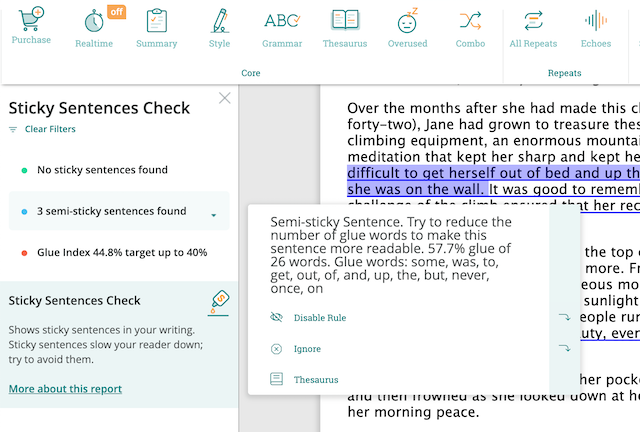
Task: Click the sticky glue bottle icon
Action: coord(219,303)
